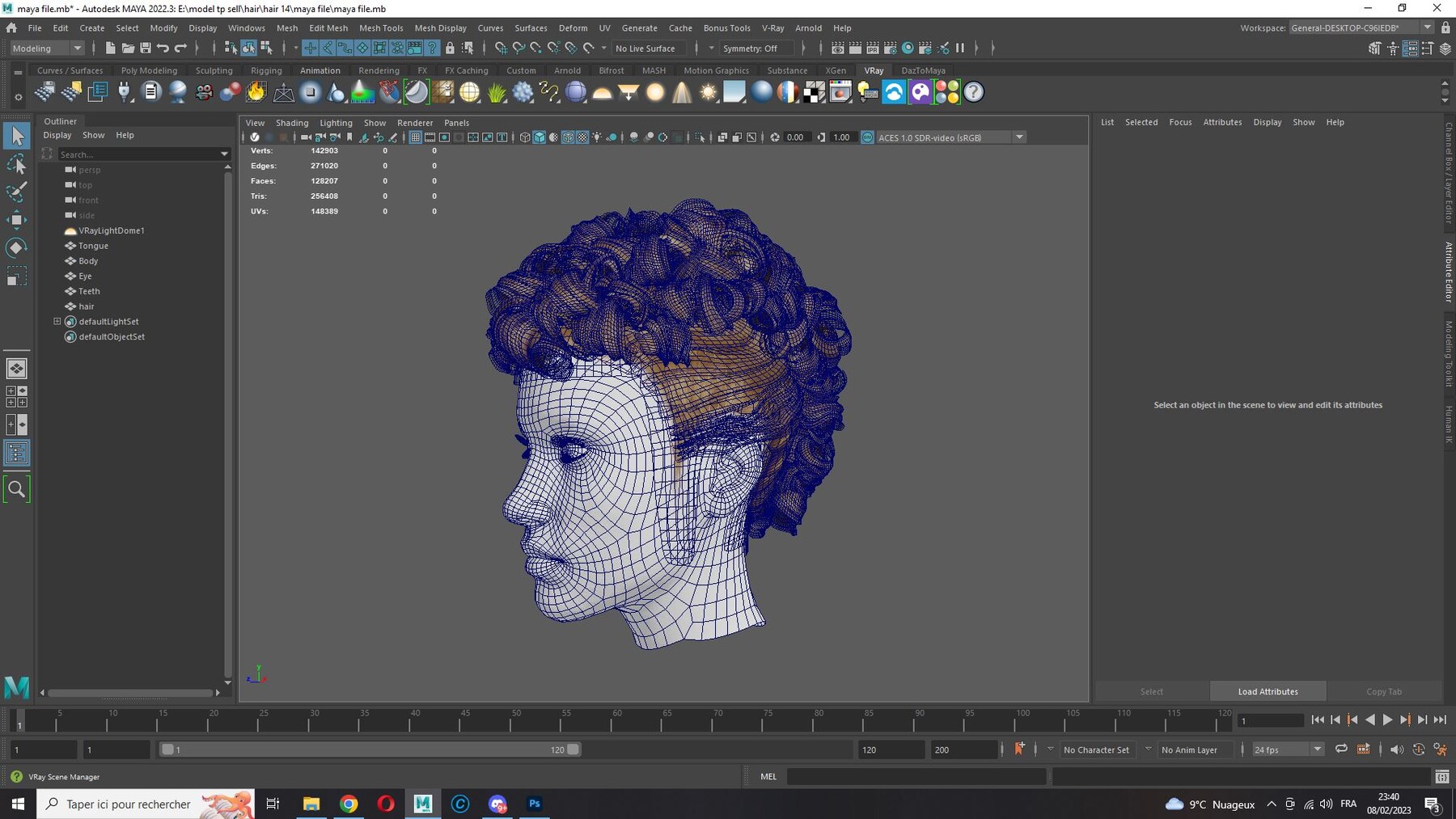
Task: Open the Render View icon on the shelf
Action: pos(840,92)
